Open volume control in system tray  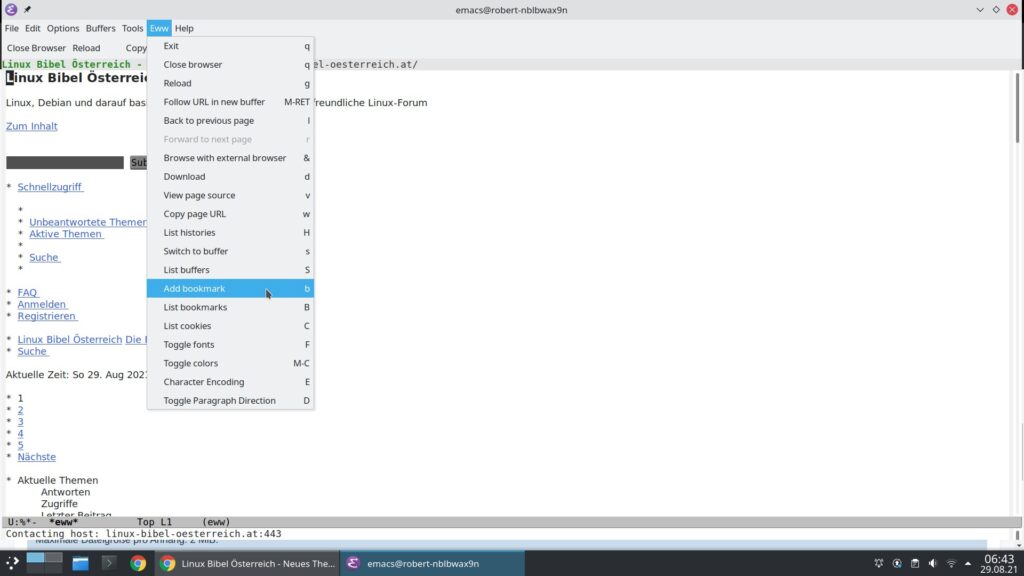[933, 563]
